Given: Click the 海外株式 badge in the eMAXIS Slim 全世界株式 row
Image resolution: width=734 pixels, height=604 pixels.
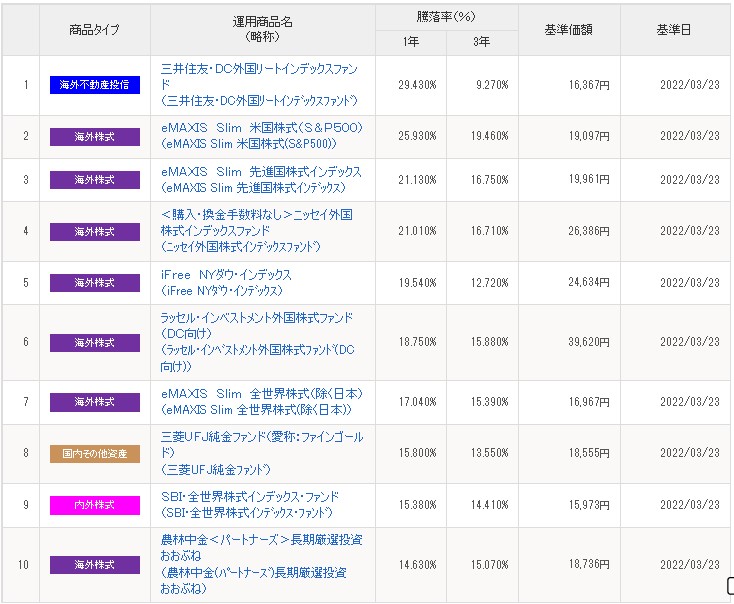Looking at the screenshot, I should pyautogui.click(x=95, y=402).
